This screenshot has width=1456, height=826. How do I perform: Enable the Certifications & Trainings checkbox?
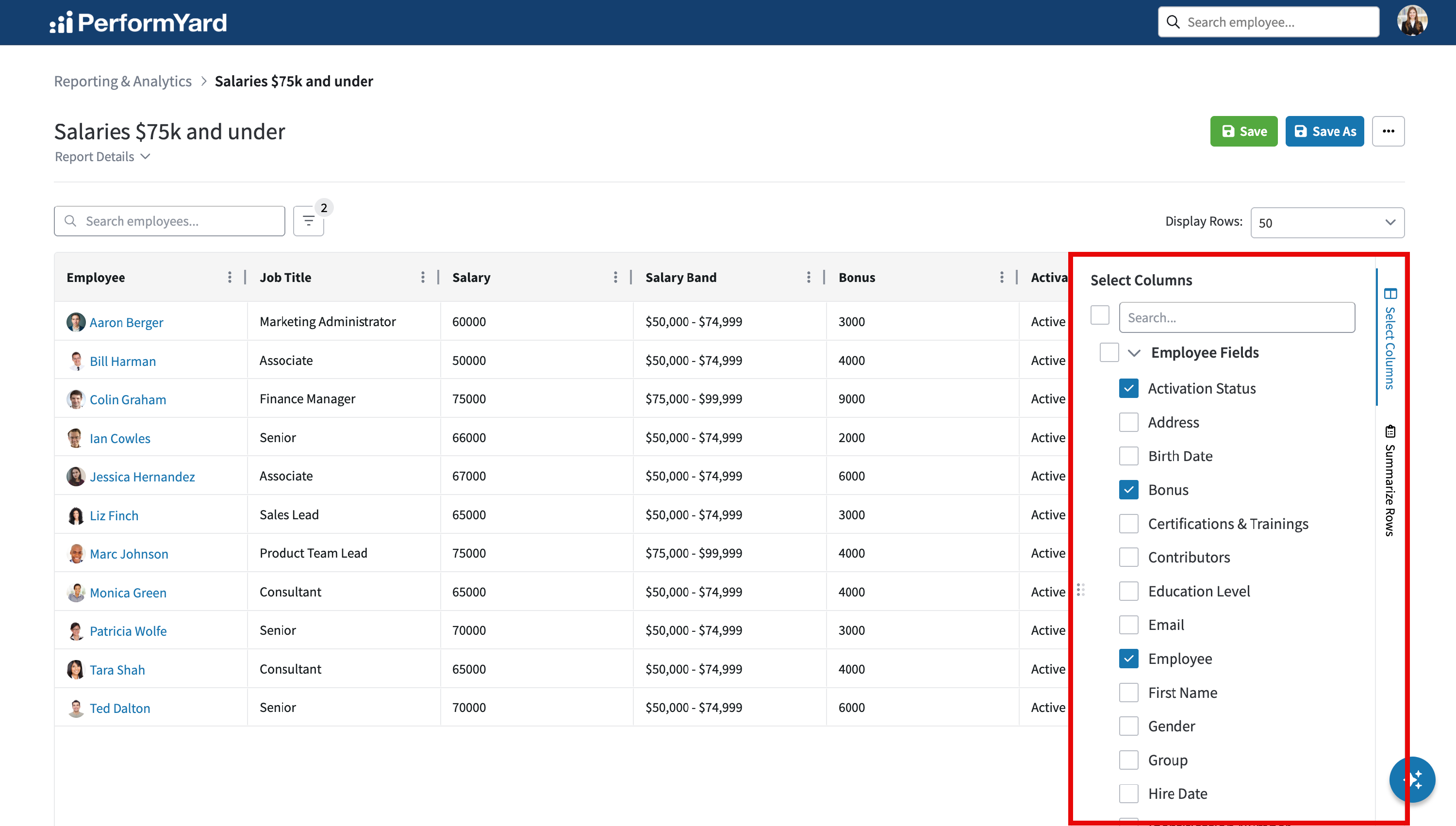coord(1129,523)
